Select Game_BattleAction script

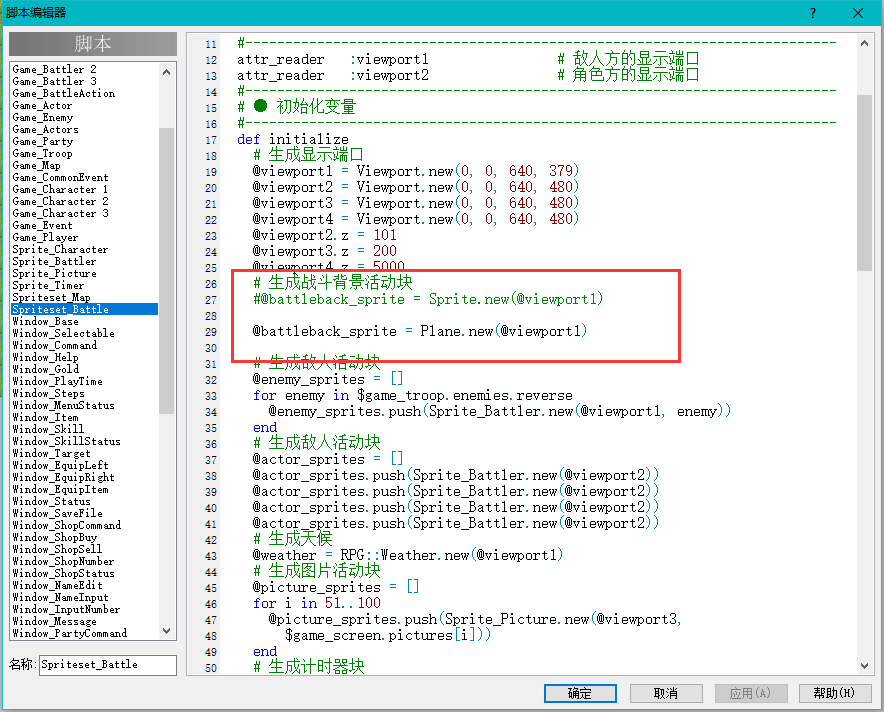64,94
